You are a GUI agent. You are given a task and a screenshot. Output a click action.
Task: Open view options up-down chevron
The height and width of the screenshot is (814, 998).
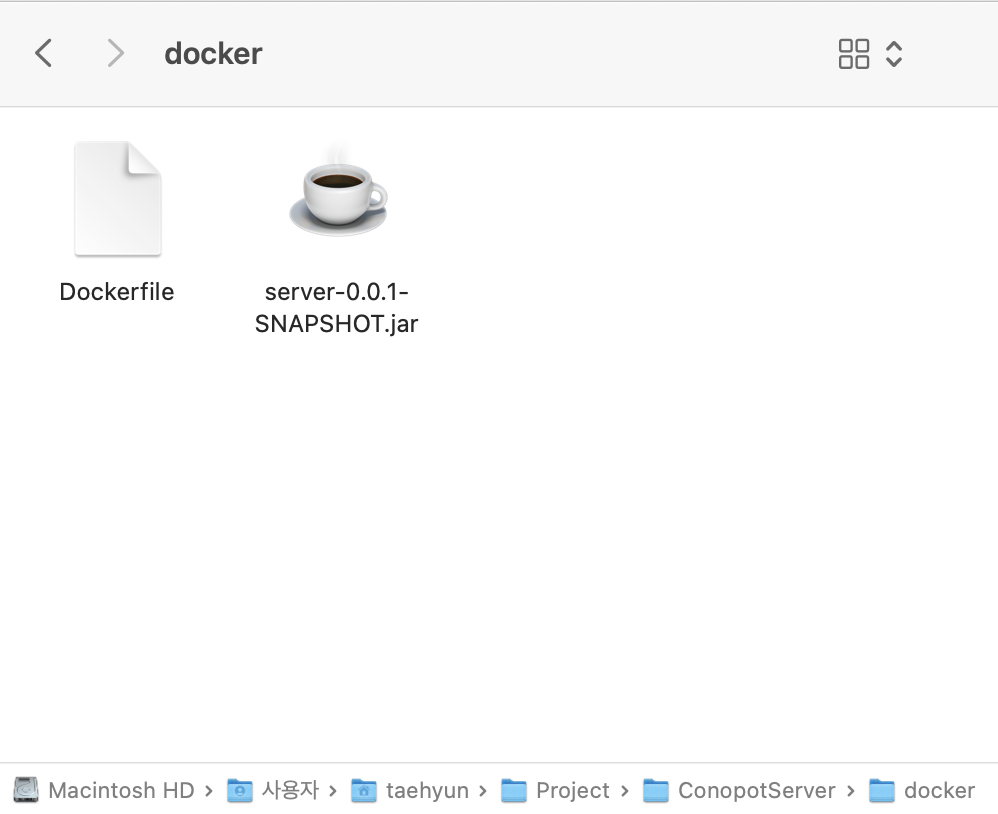(894, 53)
